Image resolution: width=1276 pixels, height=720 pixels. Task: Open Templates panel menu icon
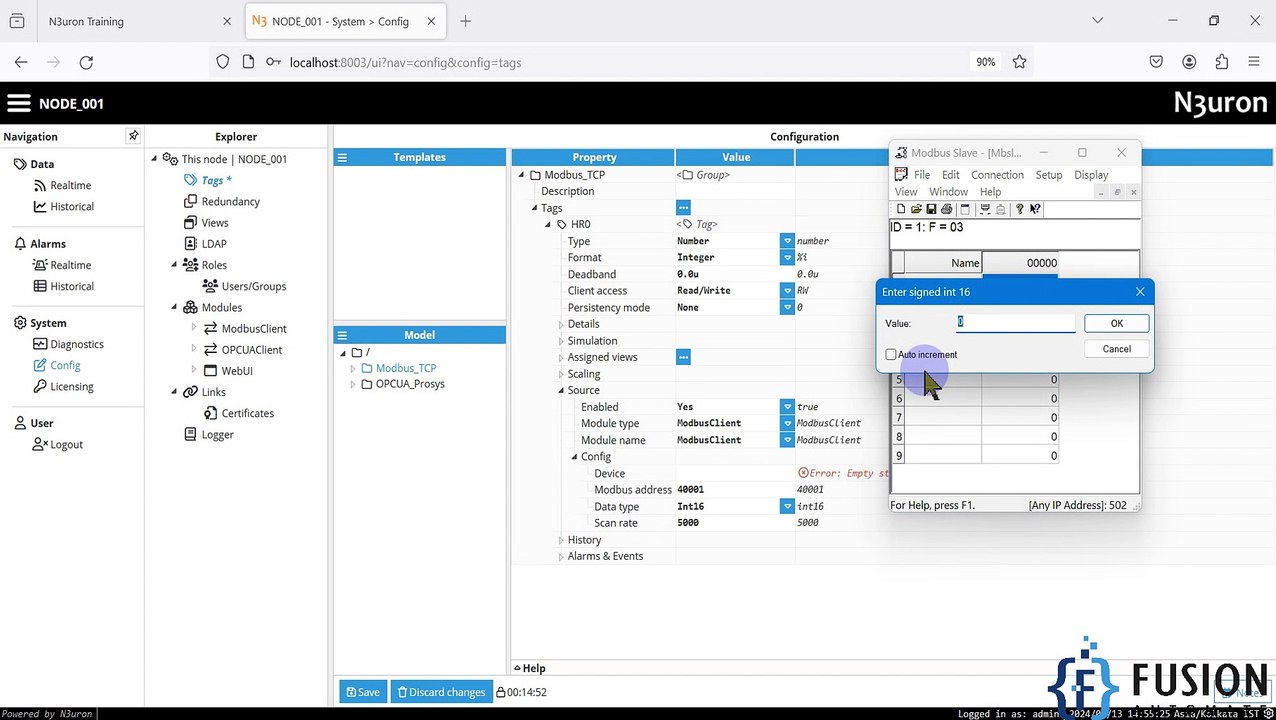click(342, 157)
